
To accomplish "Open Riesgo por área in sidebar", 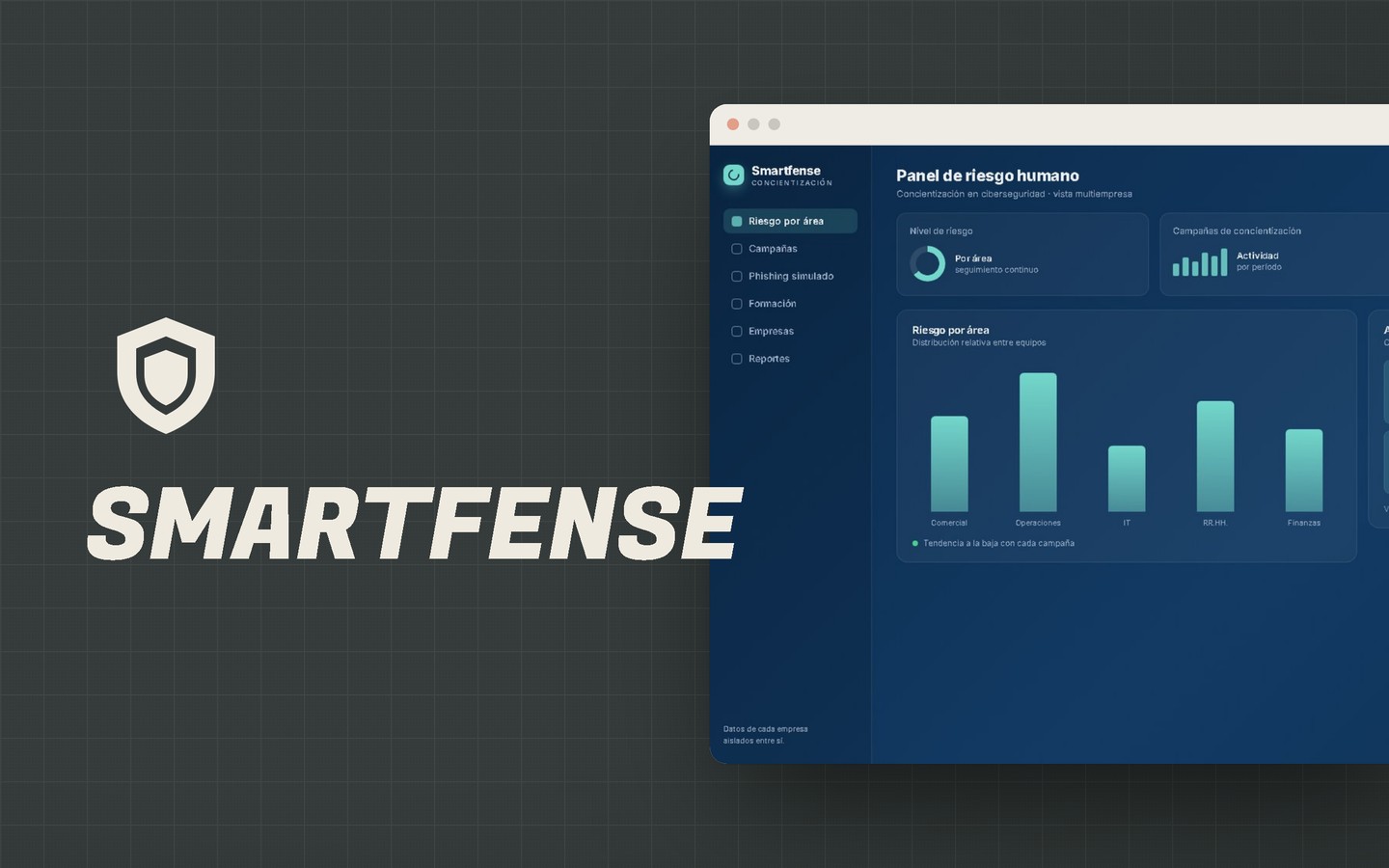I will click(790, 221).
